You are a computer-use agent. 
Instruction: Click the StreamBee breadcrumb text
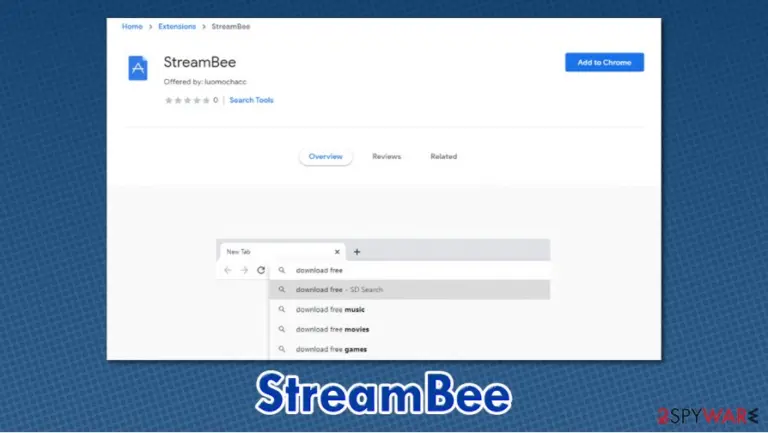pos(231,26)
